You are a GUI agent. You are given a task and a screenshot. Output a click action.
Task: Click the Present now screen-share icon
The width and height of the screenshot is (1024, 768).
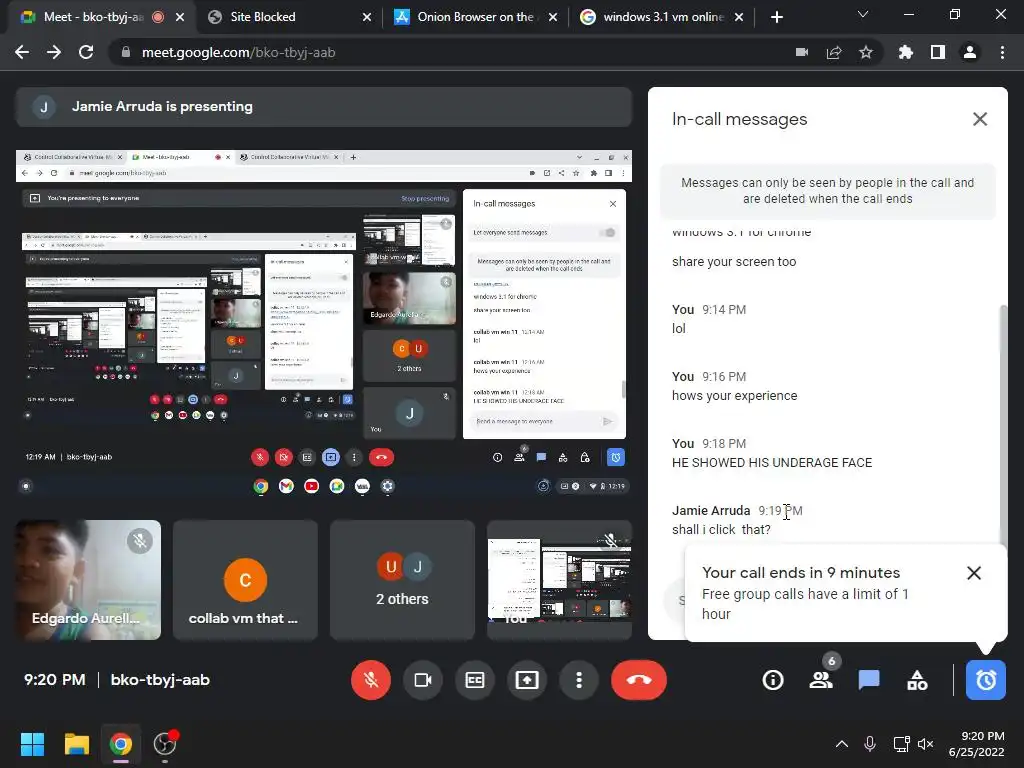pos(527,680)
